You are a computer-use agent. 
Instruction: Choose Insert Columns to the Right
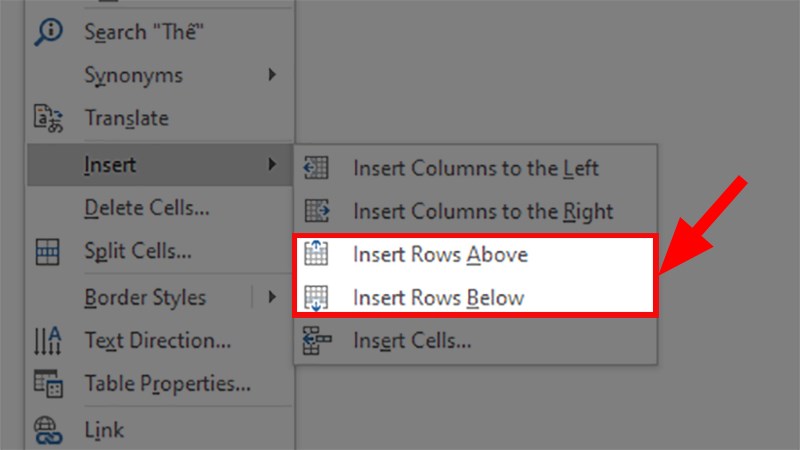[482, 211]
